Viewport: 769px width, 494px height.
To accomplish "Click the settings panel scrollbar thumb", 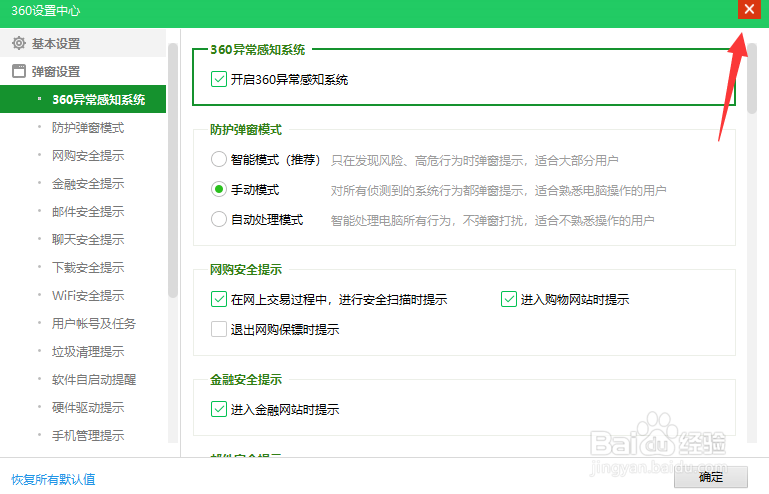I will point(752,78).
